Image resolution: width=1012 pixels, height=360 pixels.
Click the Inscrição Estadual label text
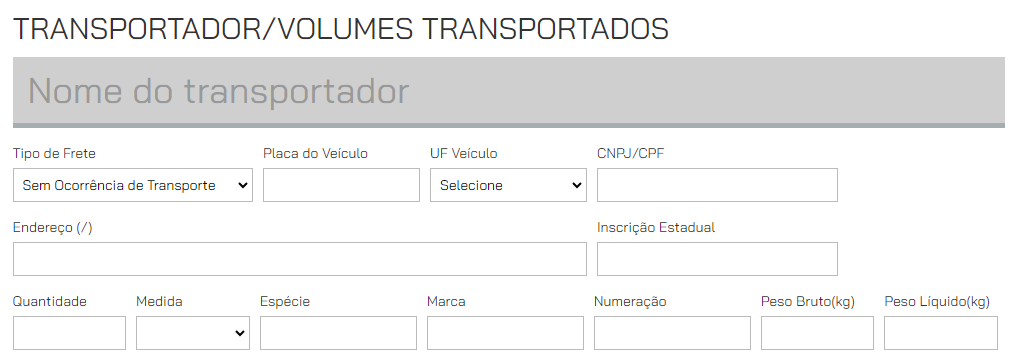[656, 228]
